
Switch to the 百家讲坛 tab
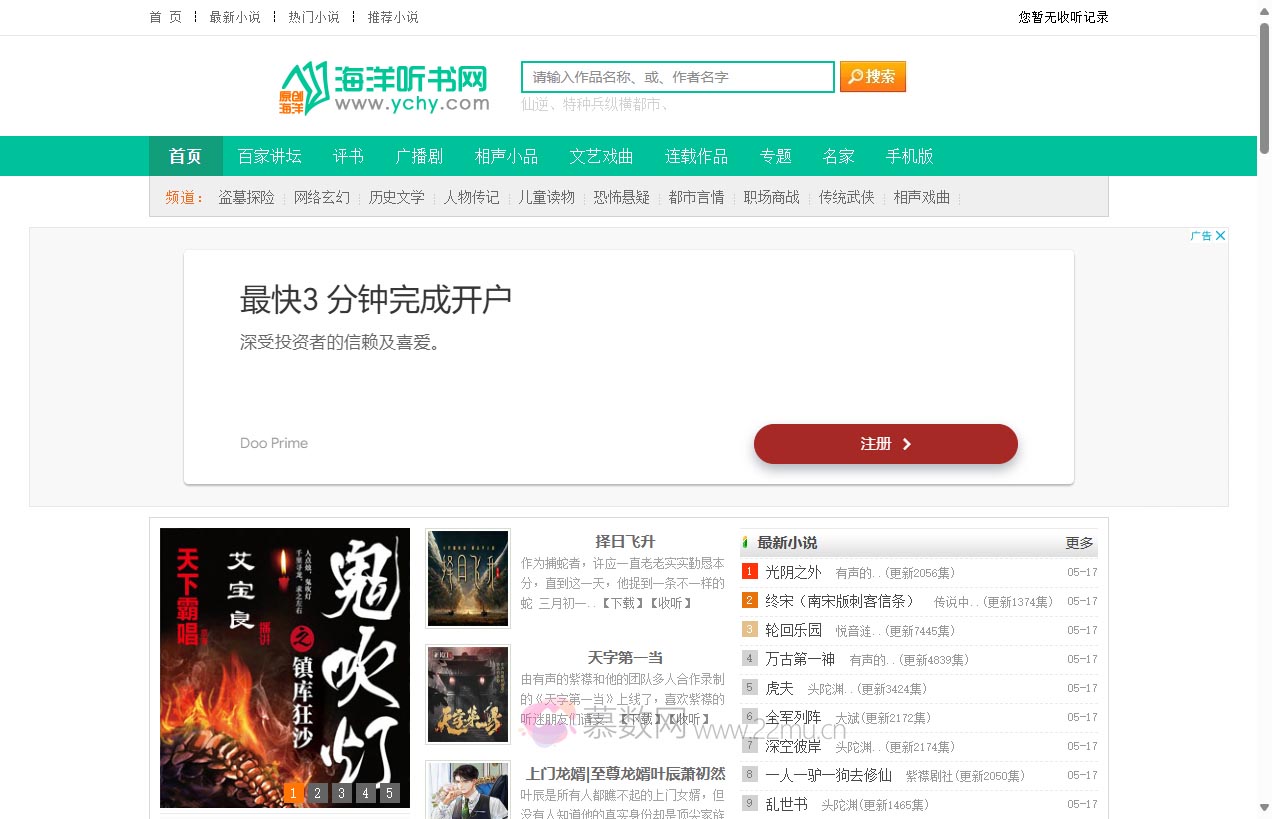pyautogui.click(x=270, y=156)
